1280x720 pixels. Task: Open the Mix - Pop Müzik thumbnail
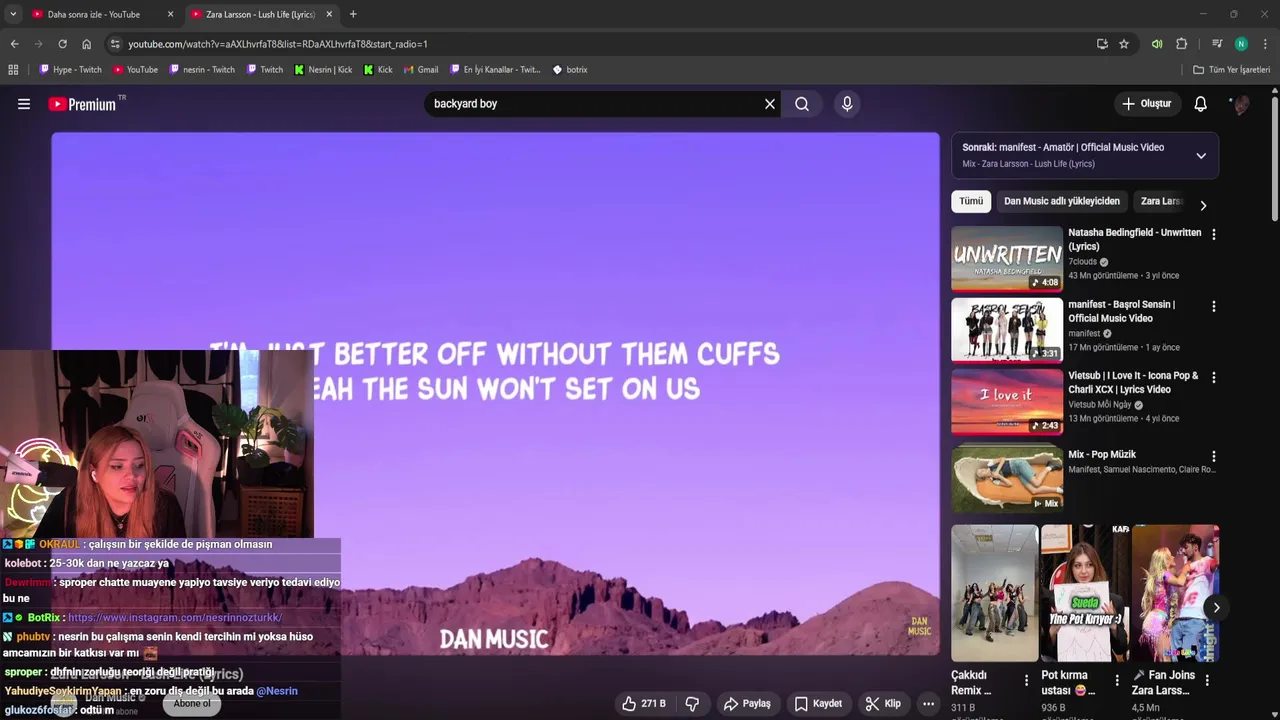tap(1007, 478)
